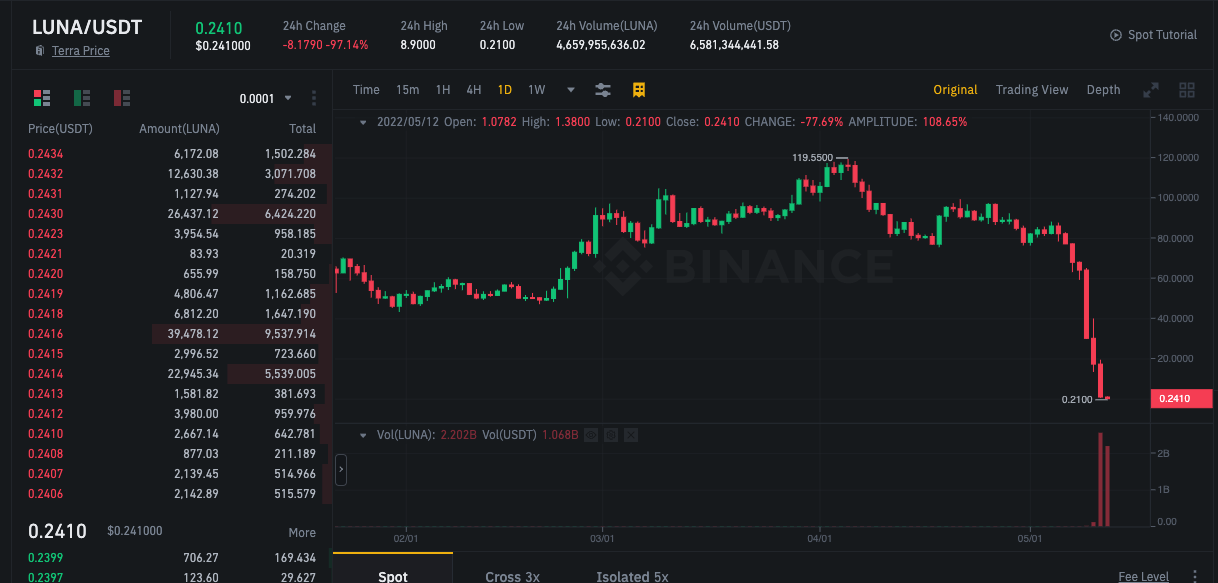Open Terra Price link
Viewport: 1218px width, 583px height.
81,50
